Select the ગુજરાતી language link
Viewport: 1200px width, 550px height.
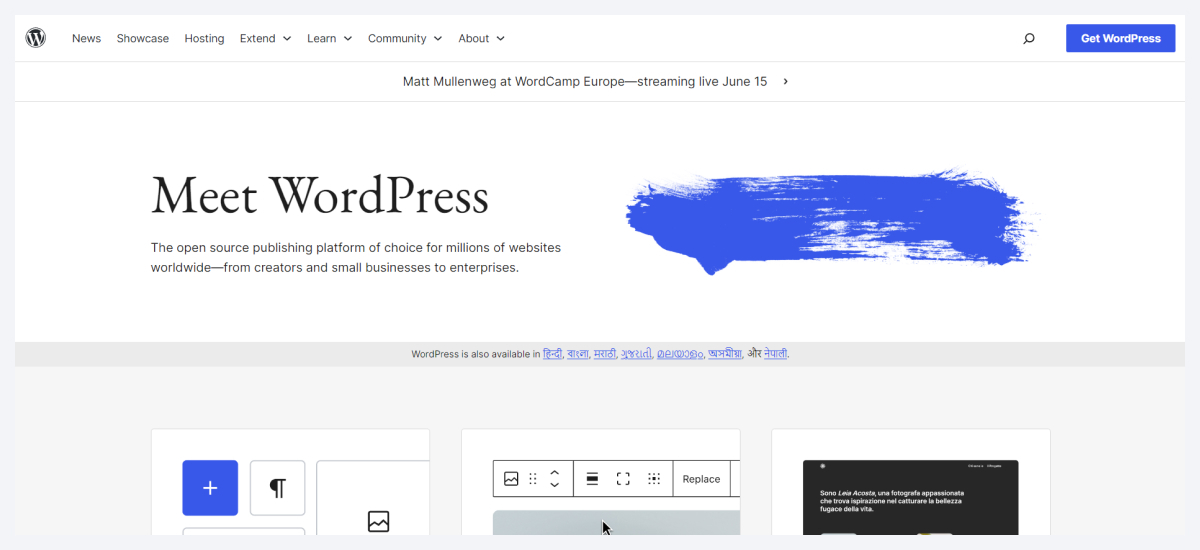(x=636, y=354)
